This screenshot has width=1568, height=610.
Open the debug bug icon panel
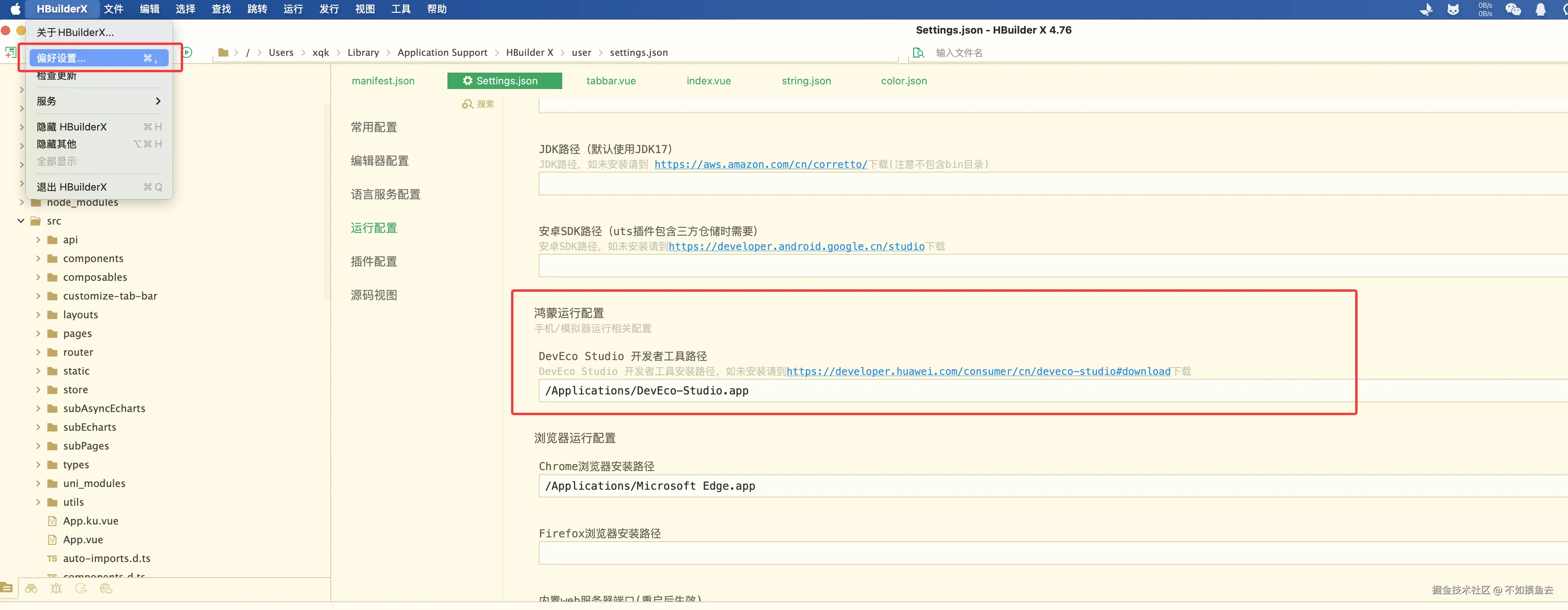56,589
